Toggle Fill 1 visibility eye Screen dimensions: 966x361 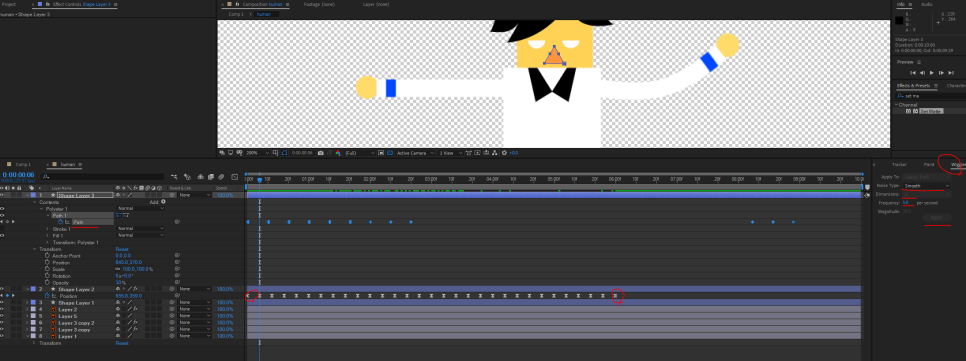click(x=2, y=235)
